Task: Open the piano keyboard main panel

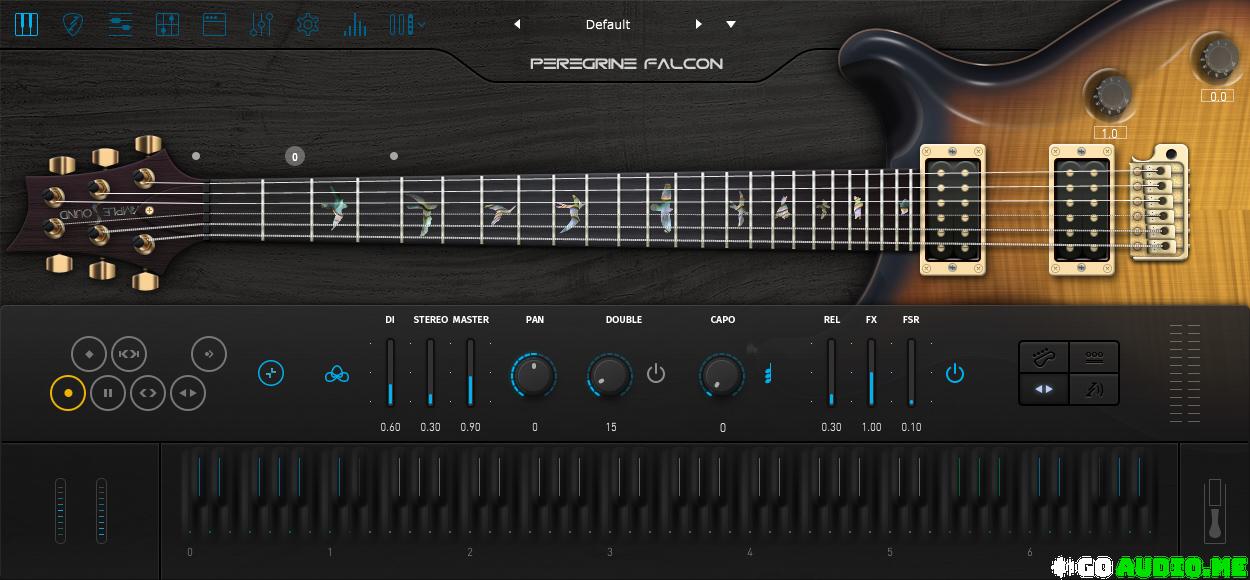Action: (x=26, y=25)
